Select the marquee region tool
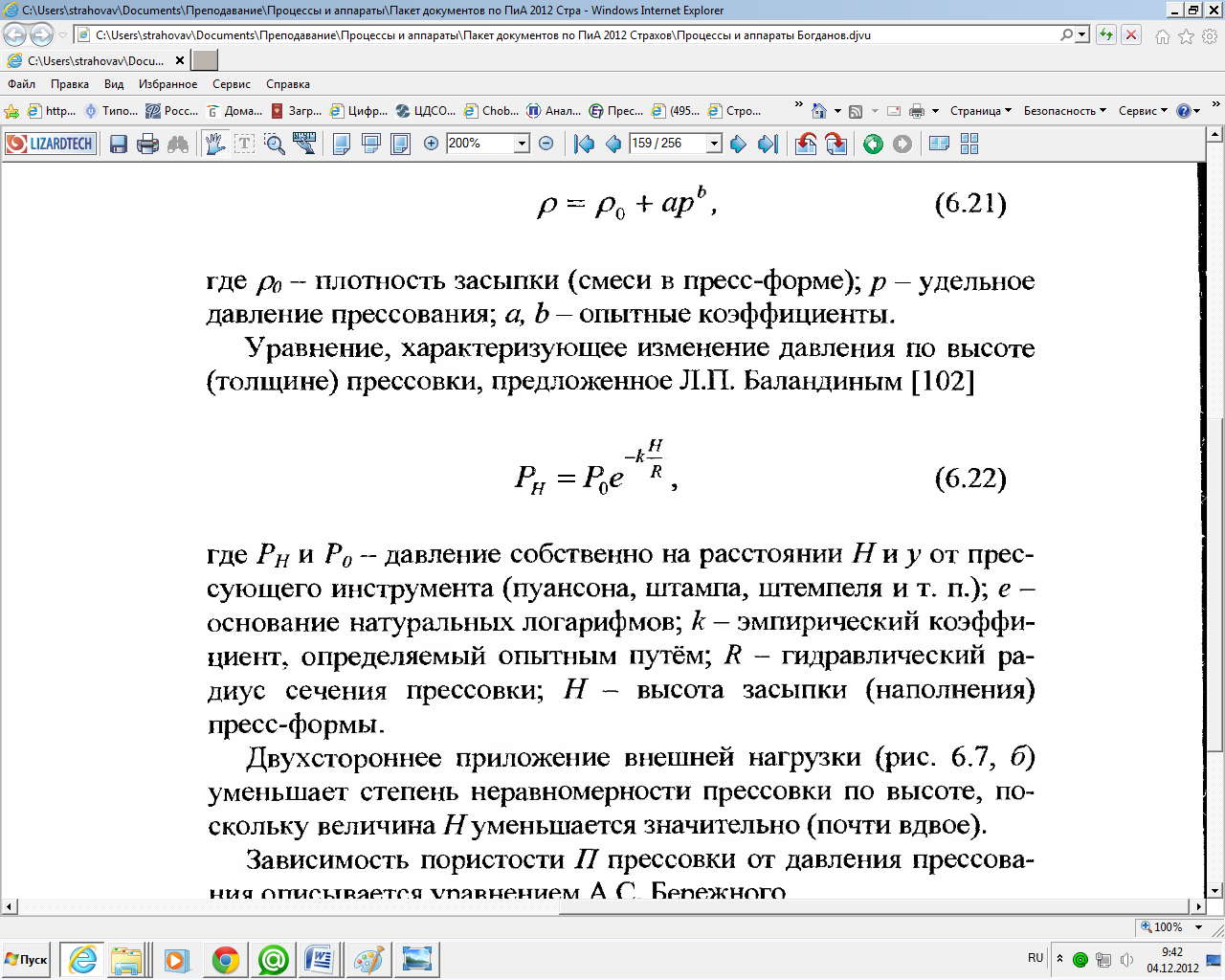This screenshot has height=980, width=1225. [x=304, y=144]
